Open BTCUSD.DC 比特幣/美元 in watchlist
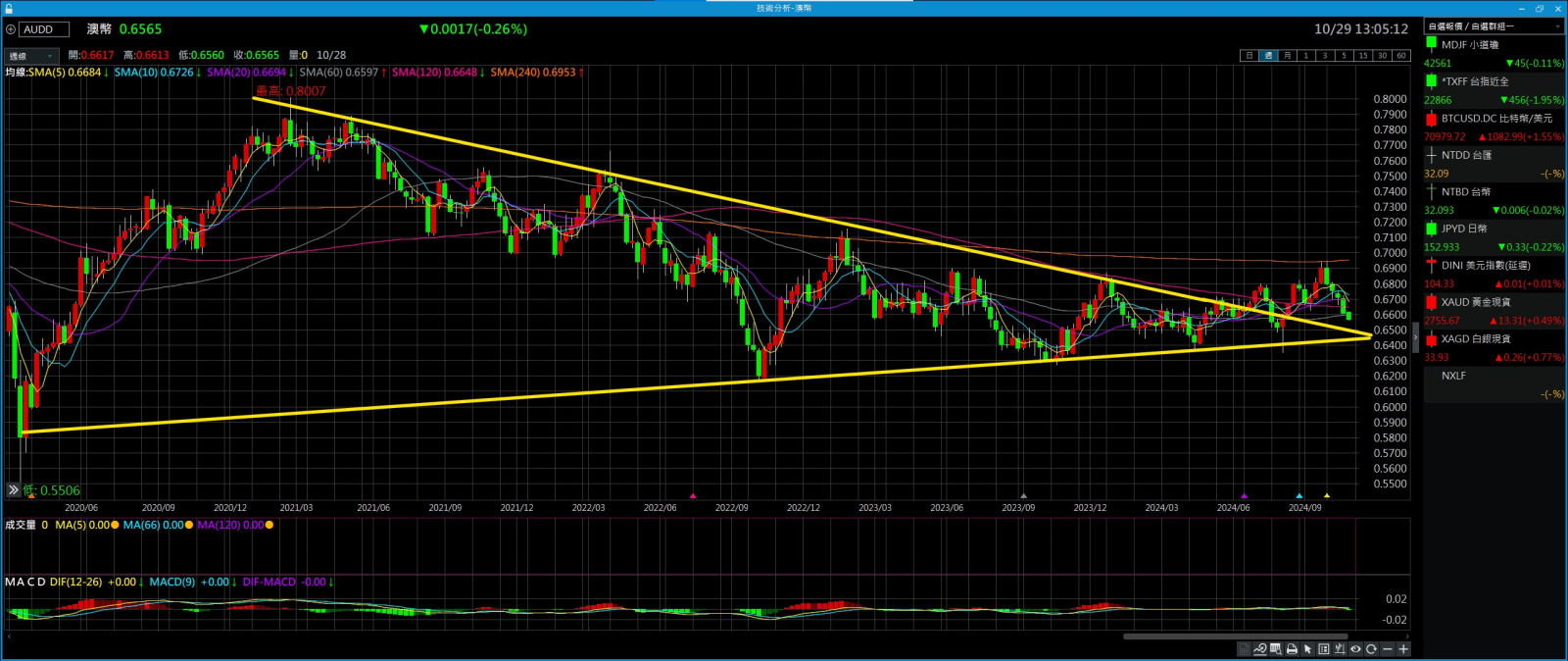The width and height of the screenshot is (1568, 661). pos(1494,119)
